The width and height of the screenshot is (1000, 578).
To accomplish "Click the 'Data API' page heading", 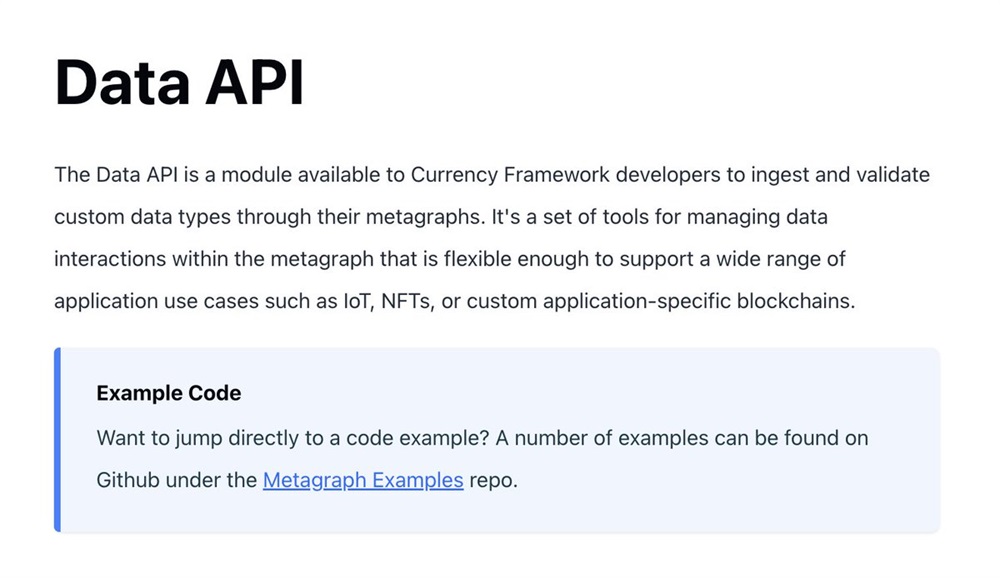I will 179,82.
